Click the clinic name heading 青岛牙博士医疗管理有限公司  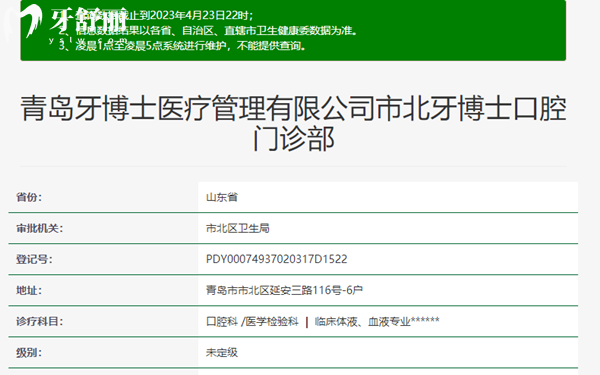[293, 123]
